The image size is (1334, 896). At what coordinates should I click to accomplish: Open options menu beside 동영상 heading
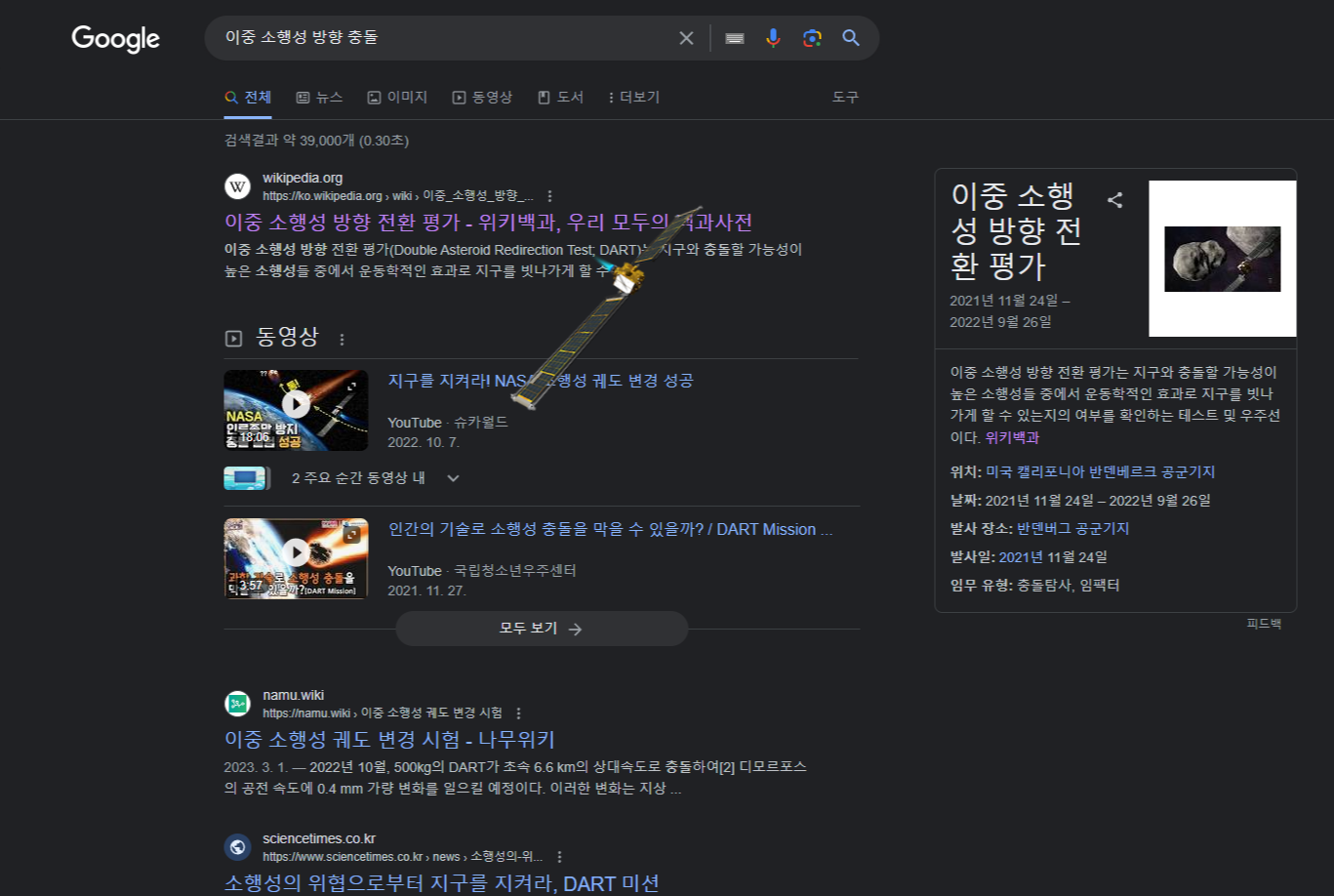click(342, 340)
